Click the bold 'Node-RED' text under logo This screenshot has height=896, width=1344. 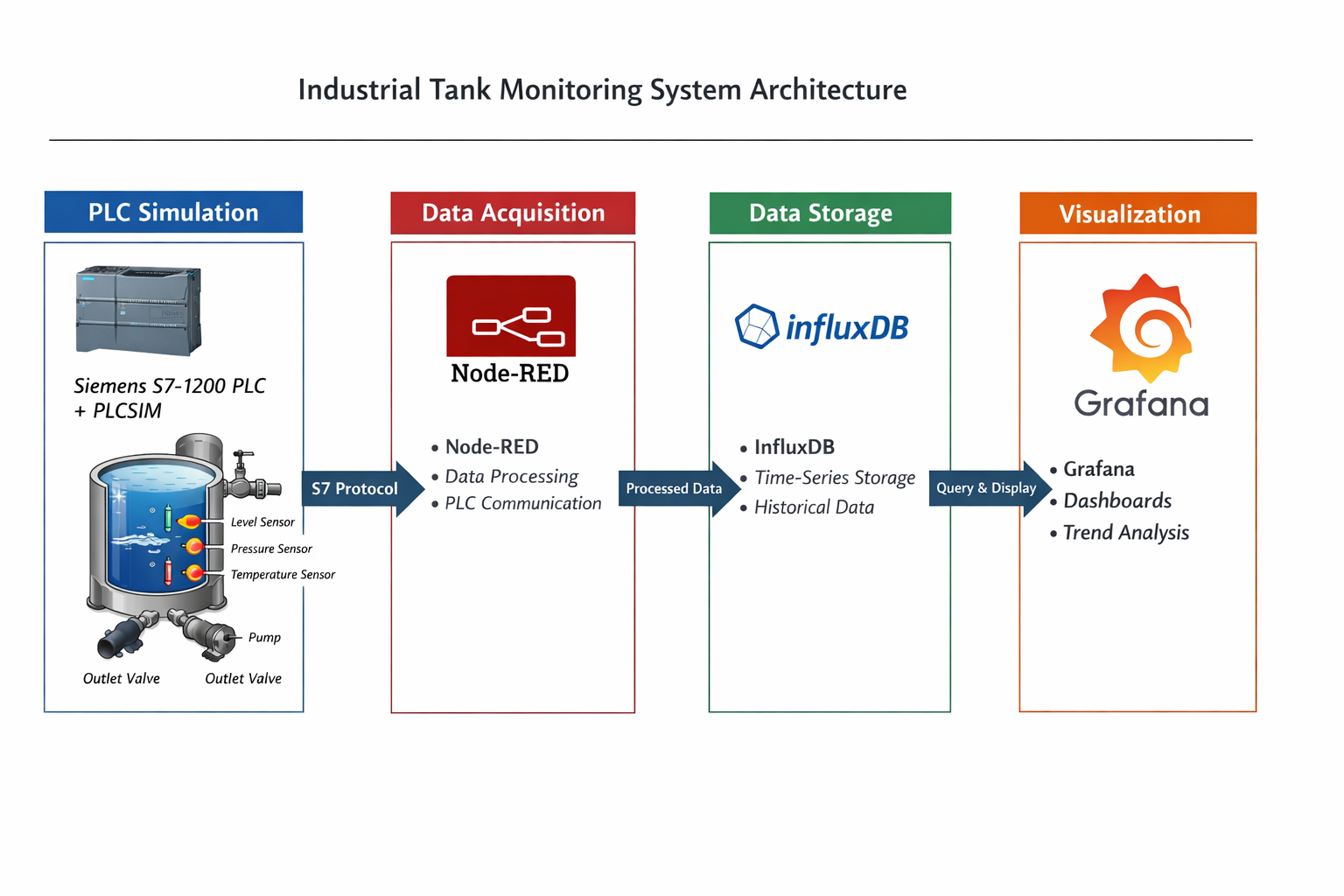510,374
